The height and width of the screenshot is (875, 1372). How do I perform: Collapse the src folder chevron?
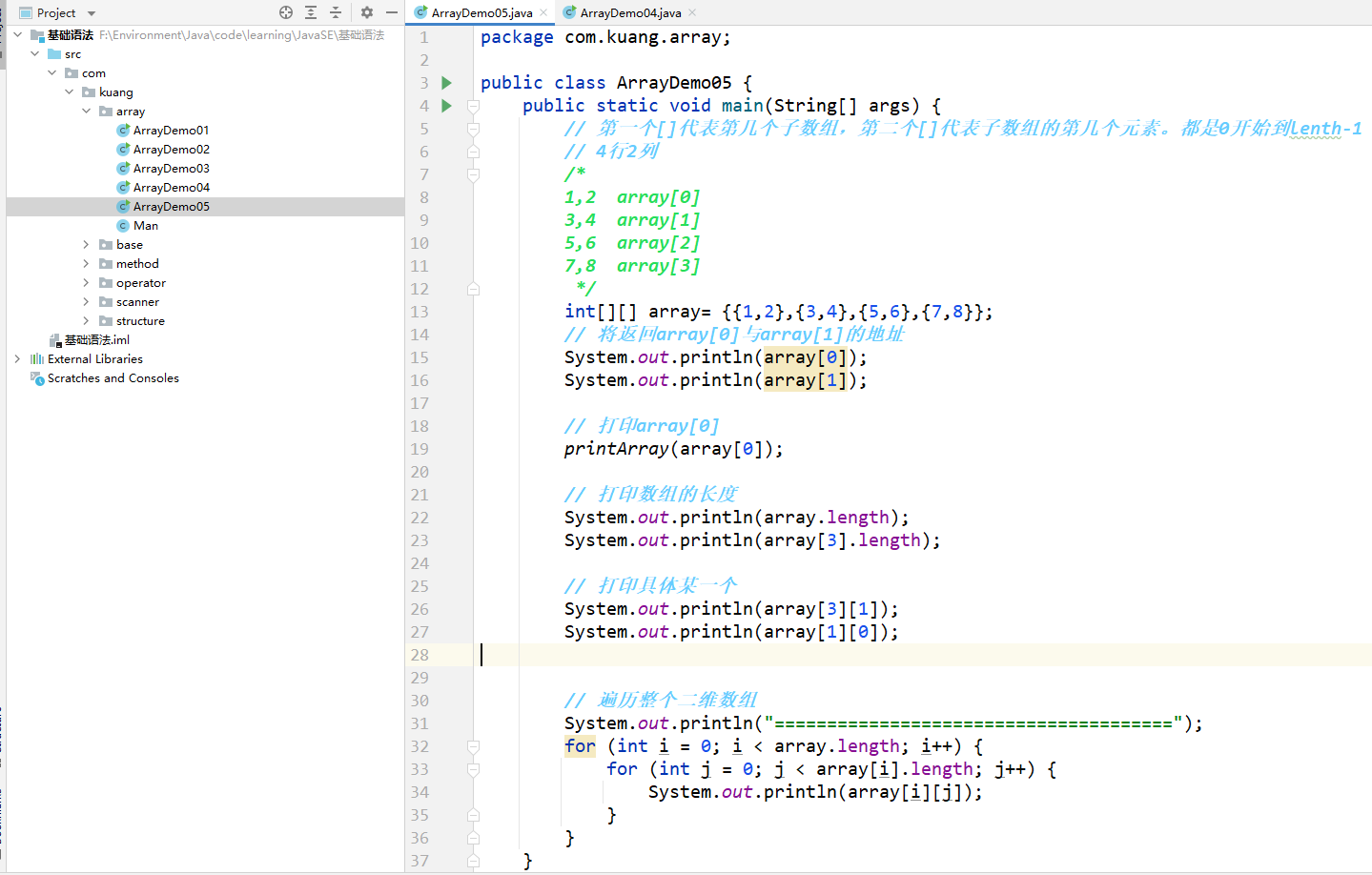click(x=34, y=54)
